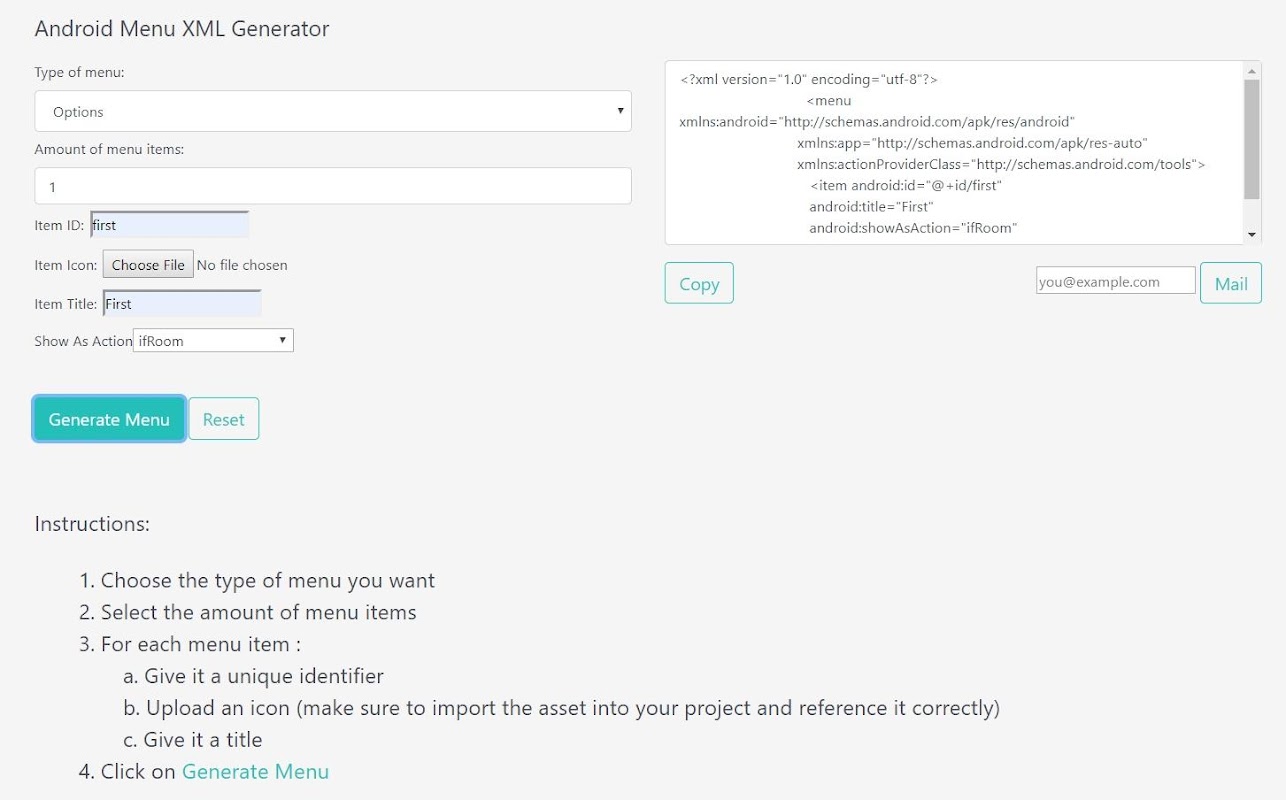The image size is (1286, 800).
Task: Click the android:title="First" XML line
Action: [871, 206]
